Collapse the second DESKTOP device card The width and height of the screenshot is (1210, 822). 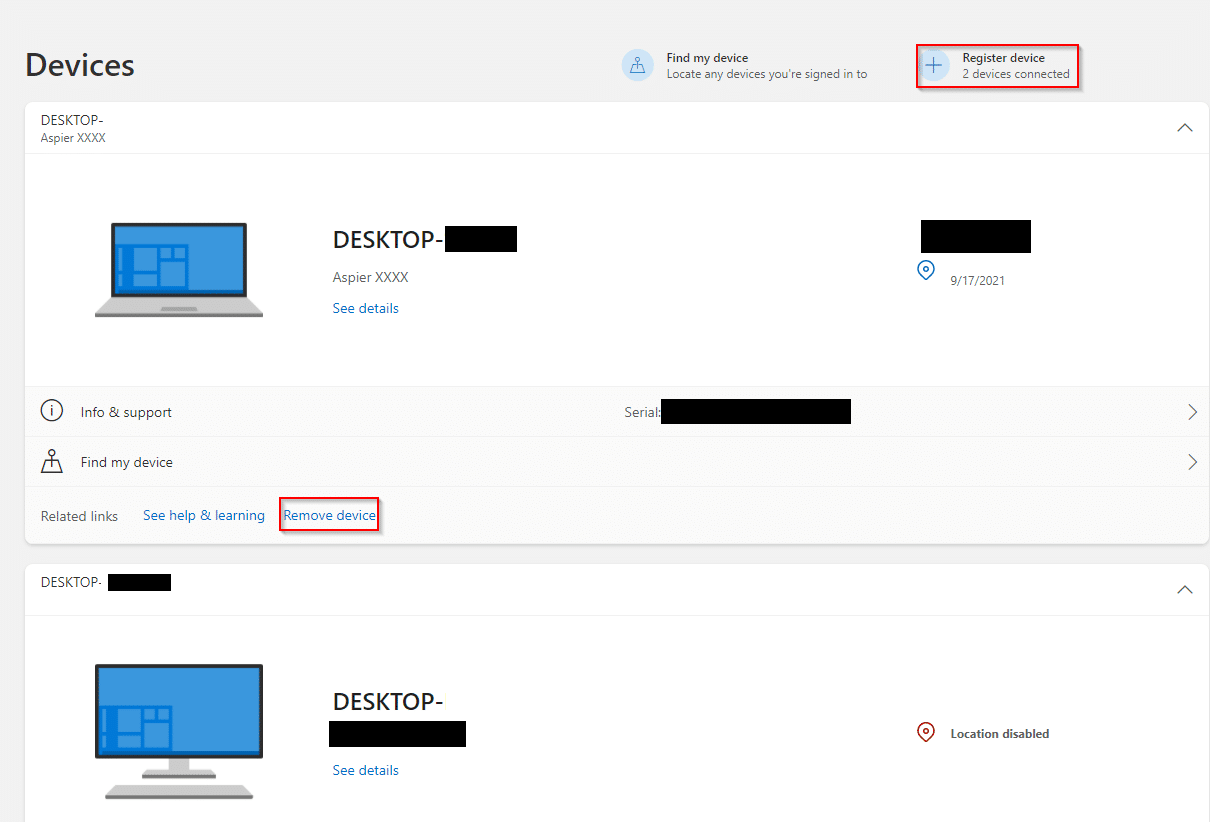1185,590
